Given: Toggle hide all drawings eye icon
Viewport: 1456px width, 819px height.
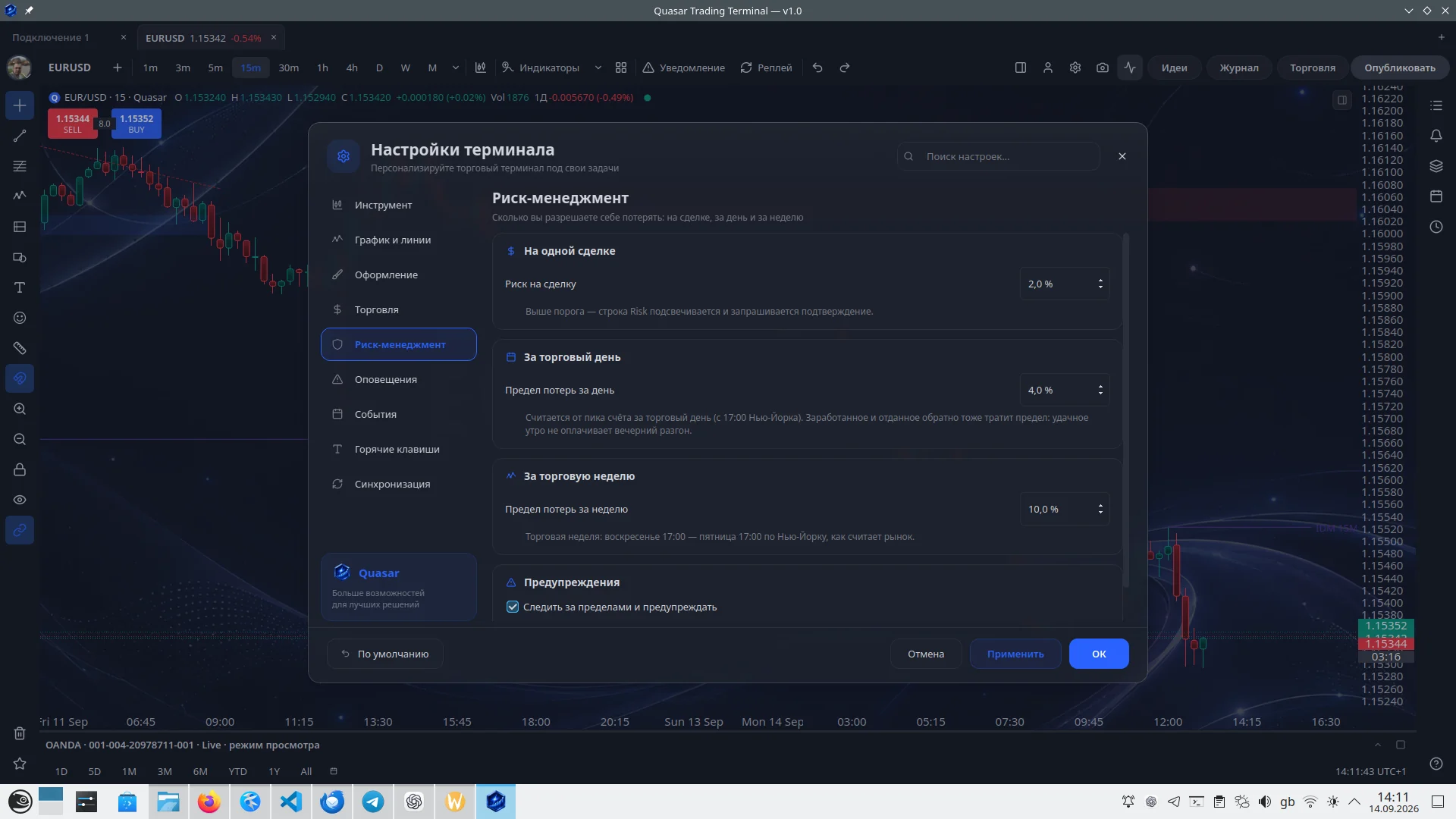Looking at the screenshot, I should tap(20, 500).
